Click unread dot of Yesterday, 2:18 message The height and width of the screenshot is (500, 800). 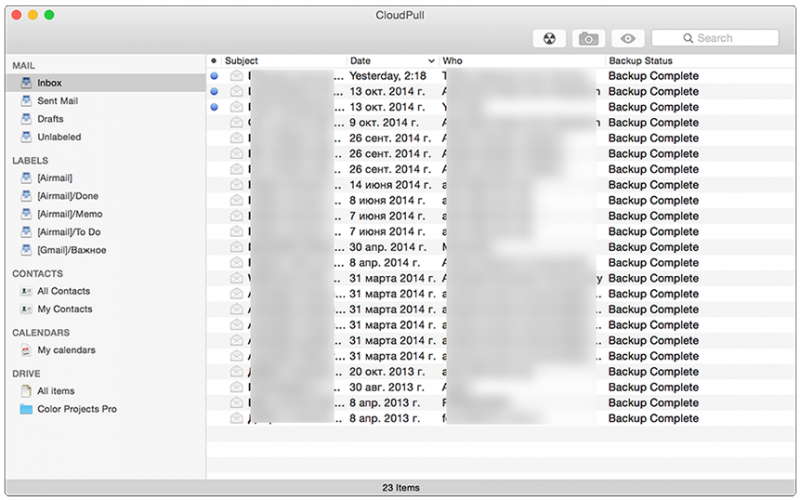point(214,76)
